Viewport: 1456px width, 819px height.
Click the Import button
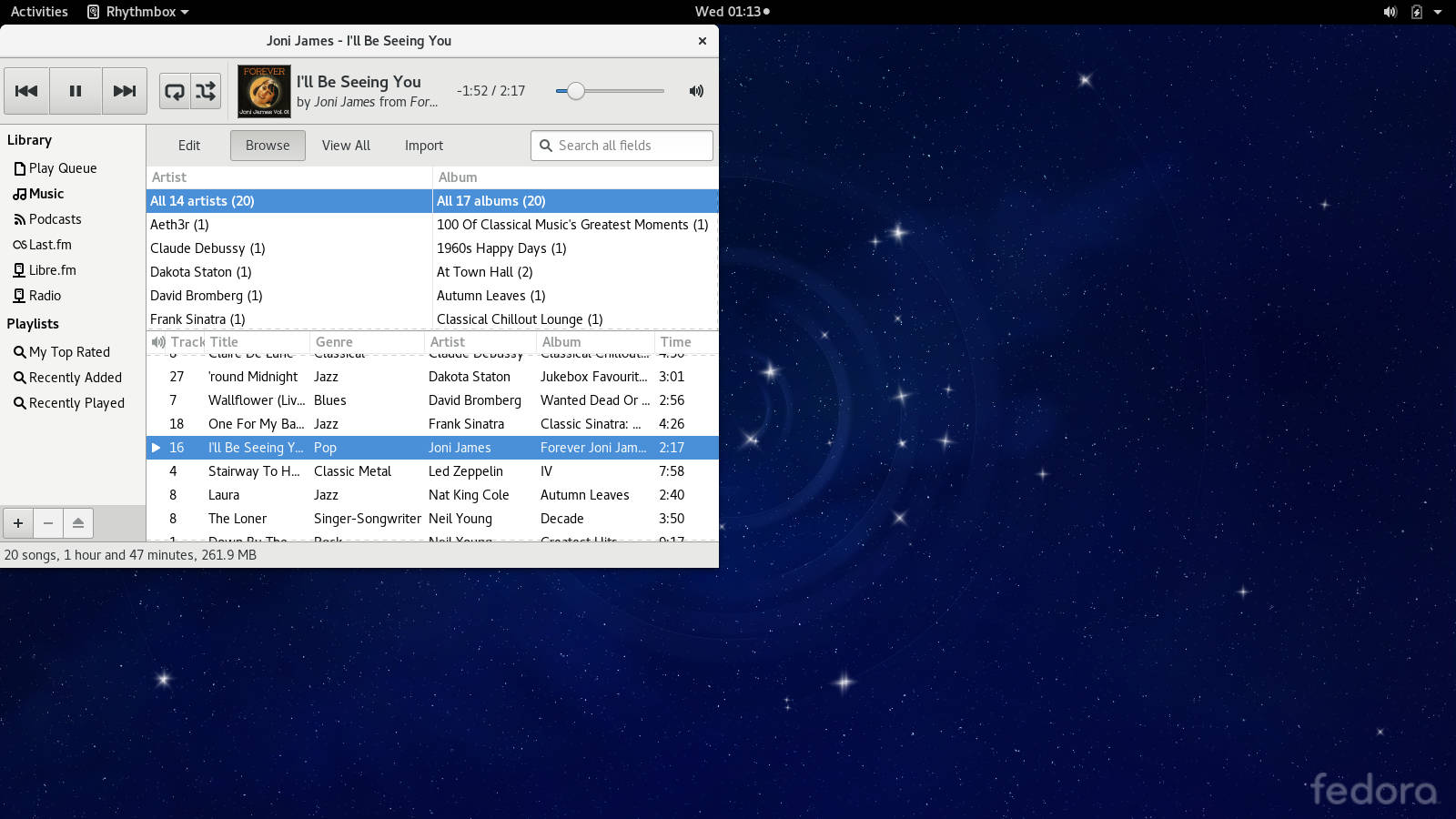[x=424, y=146]
